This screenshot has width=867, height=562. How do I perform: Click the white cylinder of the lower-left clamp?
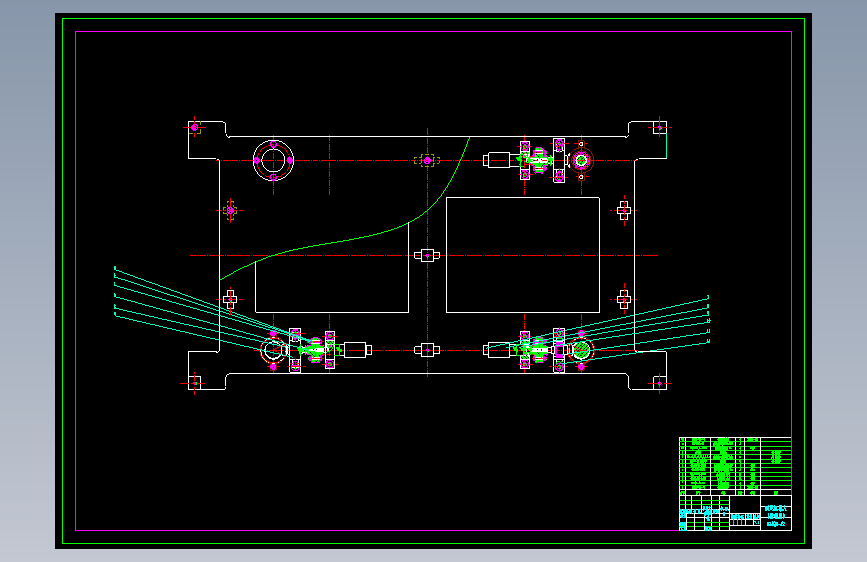(x=357, y=350)
